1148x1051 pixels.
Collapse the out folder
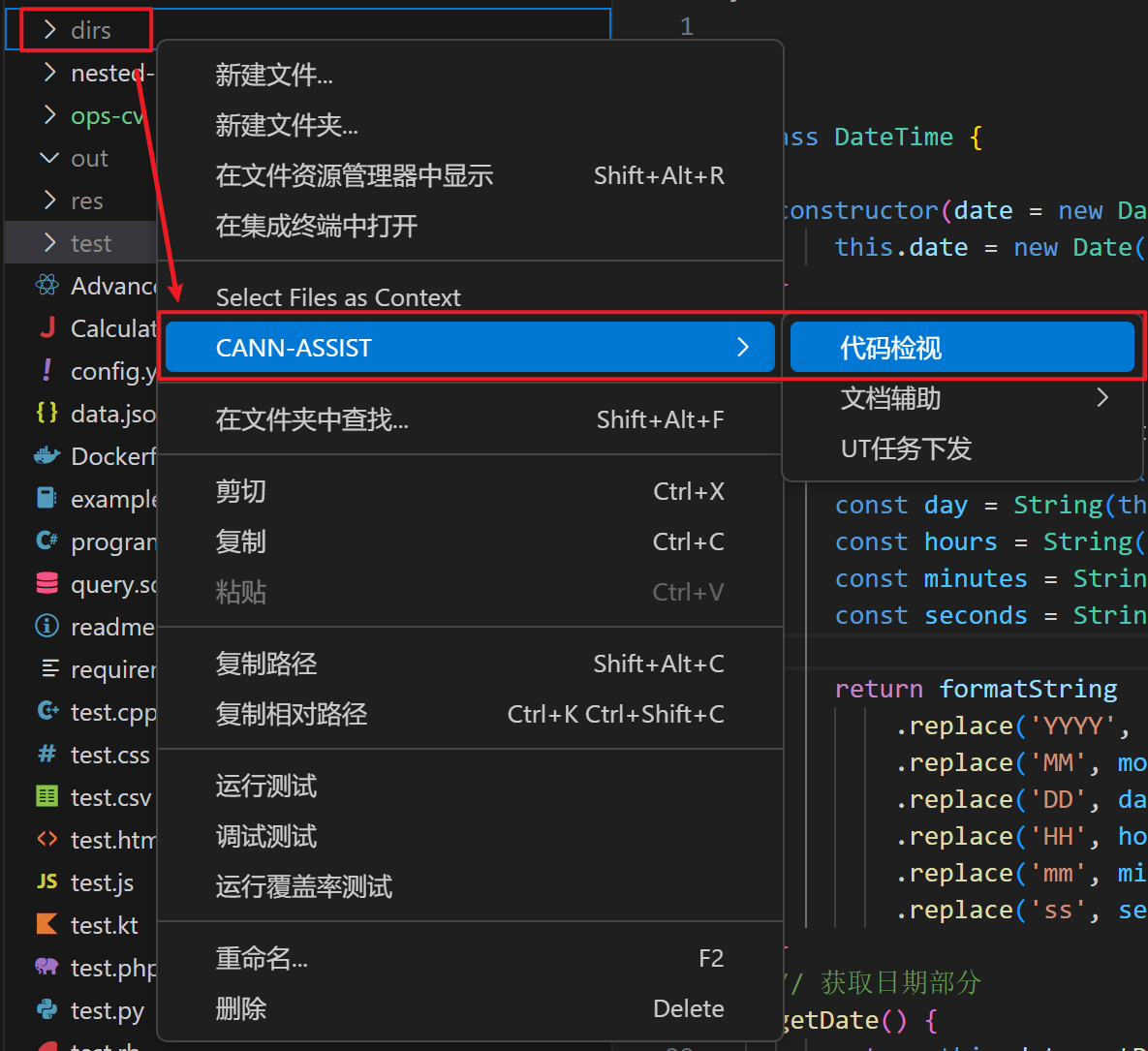(x=49, y=158)
